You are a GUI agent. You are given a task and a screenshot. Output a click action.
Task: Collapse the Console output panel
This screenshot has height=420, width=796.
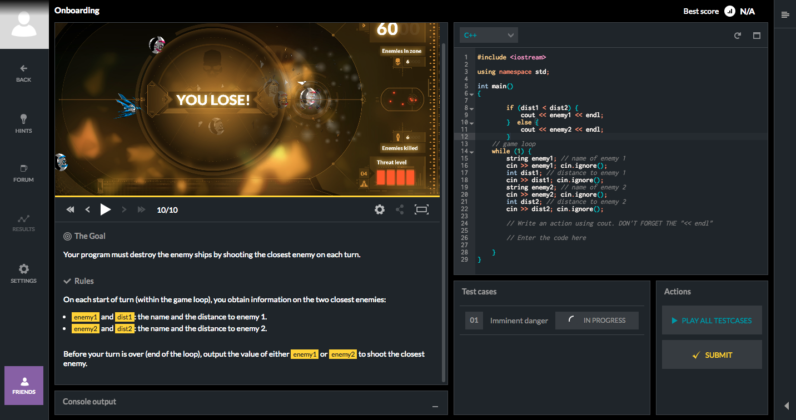(434, 402)
